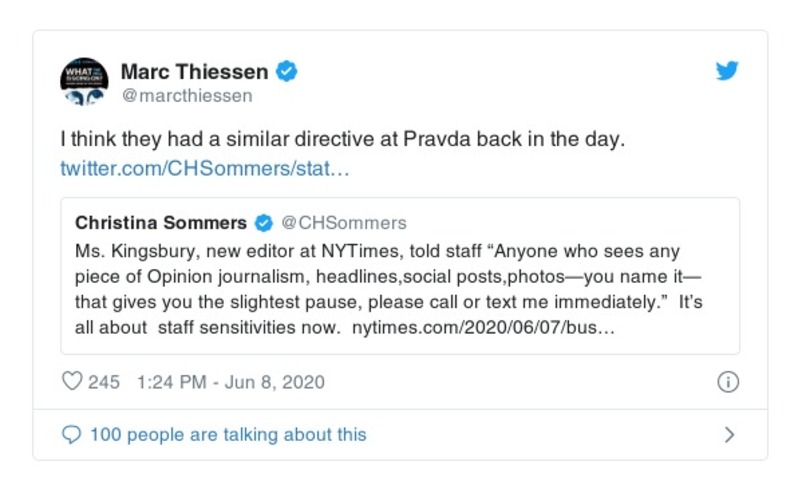This screenshot has height=493, width=798.
Task: Click the speech bubble conversation icon
Action: click(71, 434)
